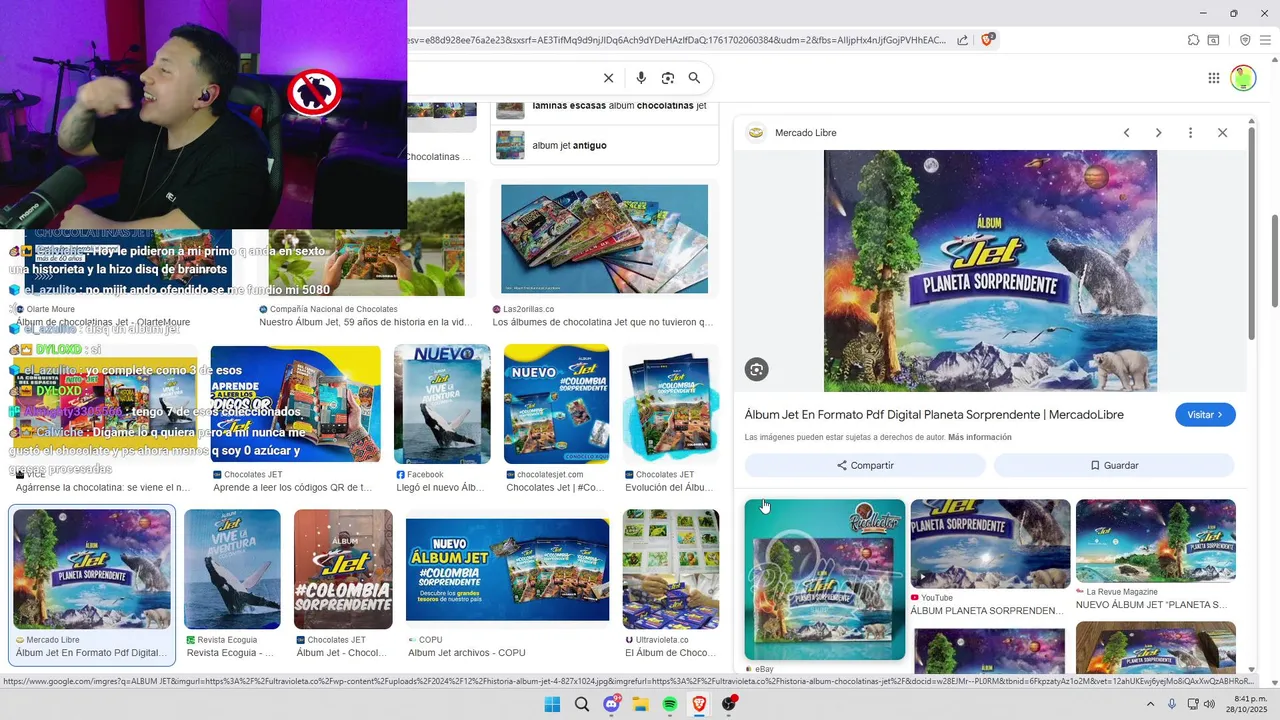Click the search magnifier icon in search bar

pos(694,78)
